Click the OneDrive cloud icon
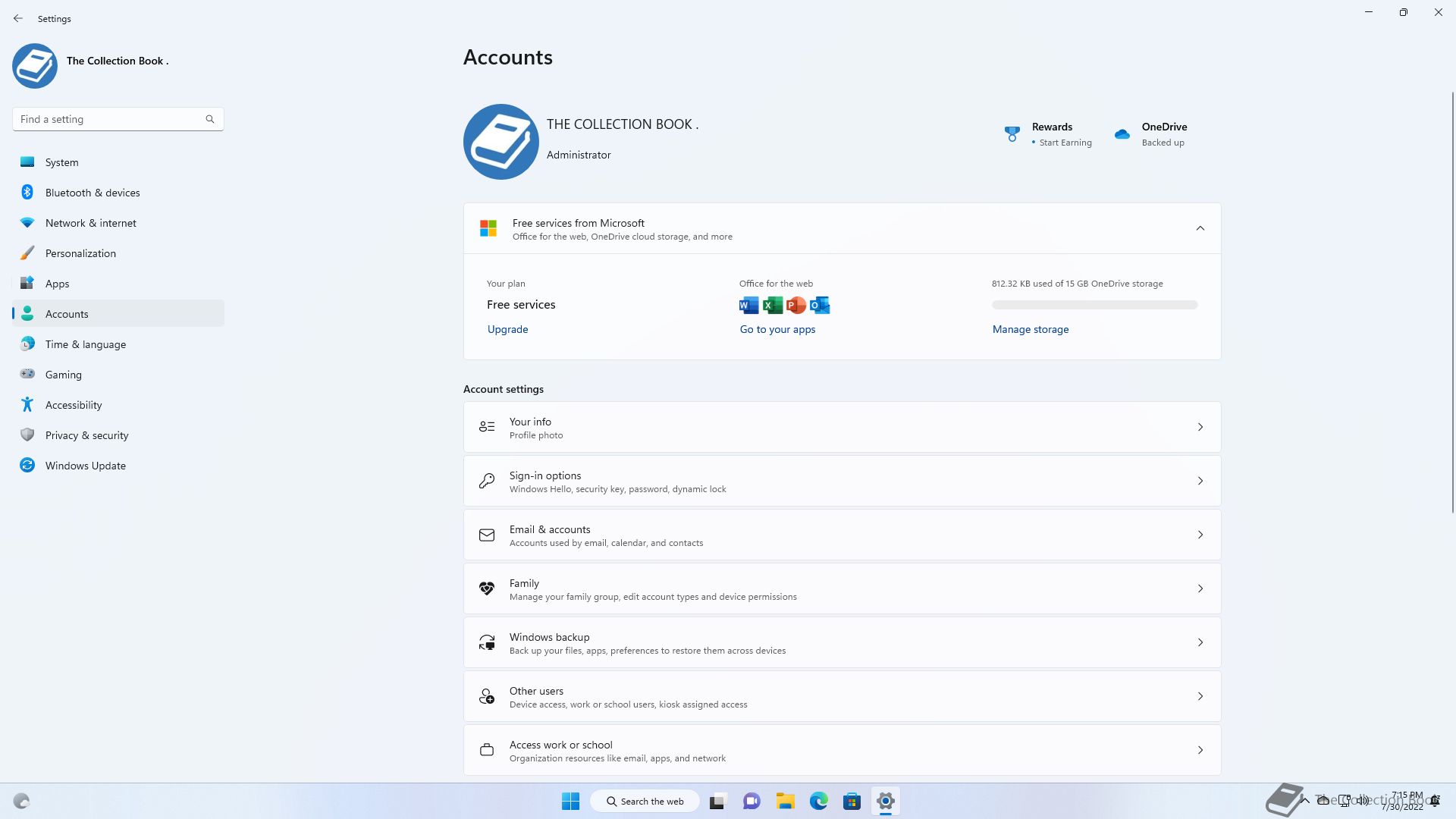1456x819 pixels. coord(1122,134)
